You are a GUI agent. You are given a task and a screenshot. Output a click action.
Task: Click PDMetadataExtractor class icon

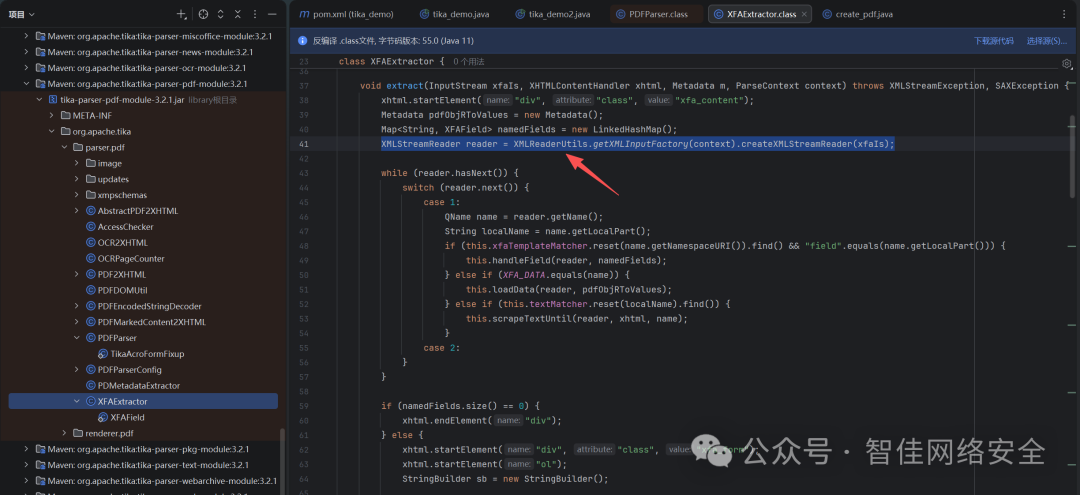90,386
